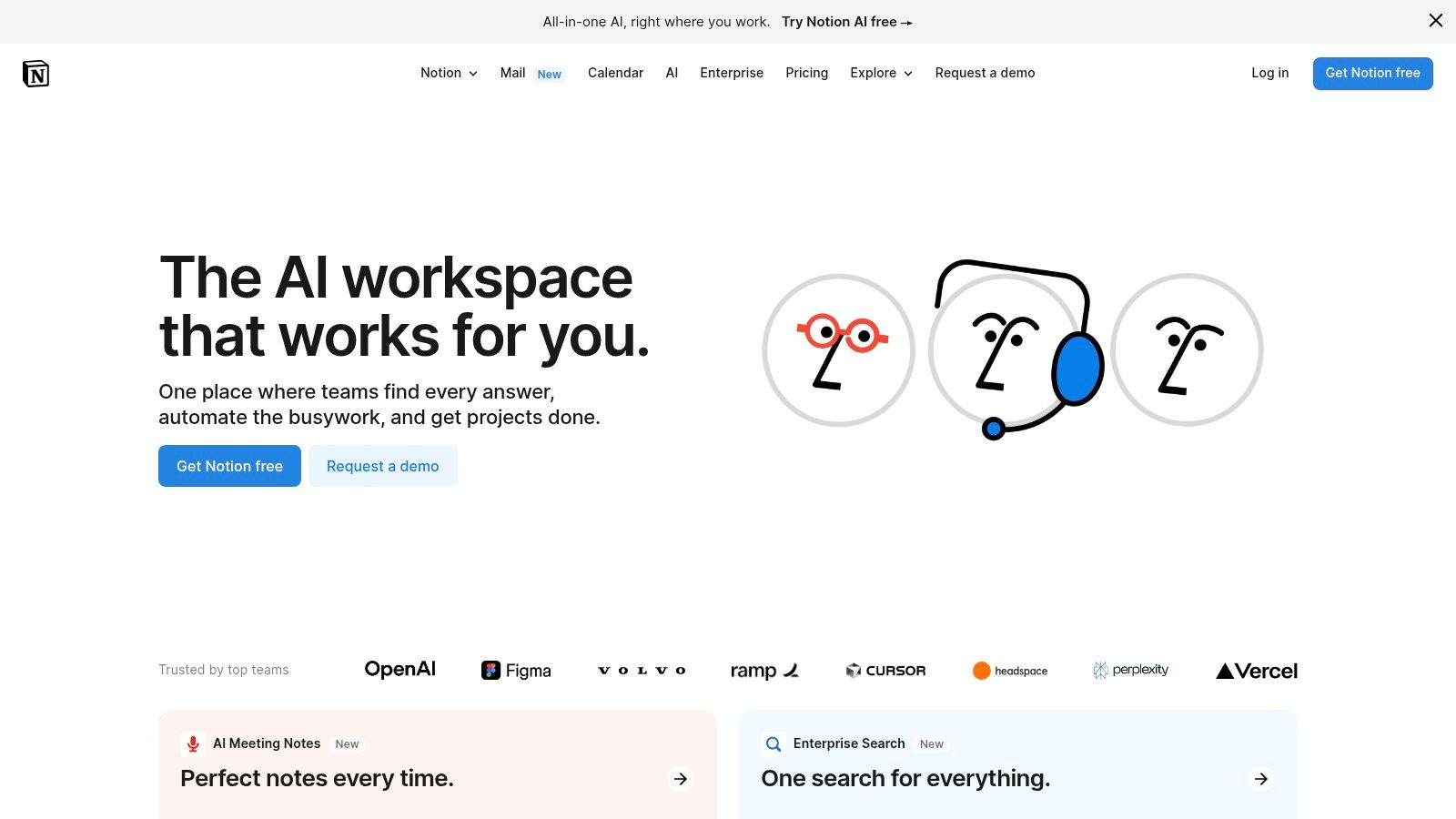Viewport: 1456px width, 819px height.
Task: Click the AI Meeting Notes microphone icon
Action: tap(192, 744)
